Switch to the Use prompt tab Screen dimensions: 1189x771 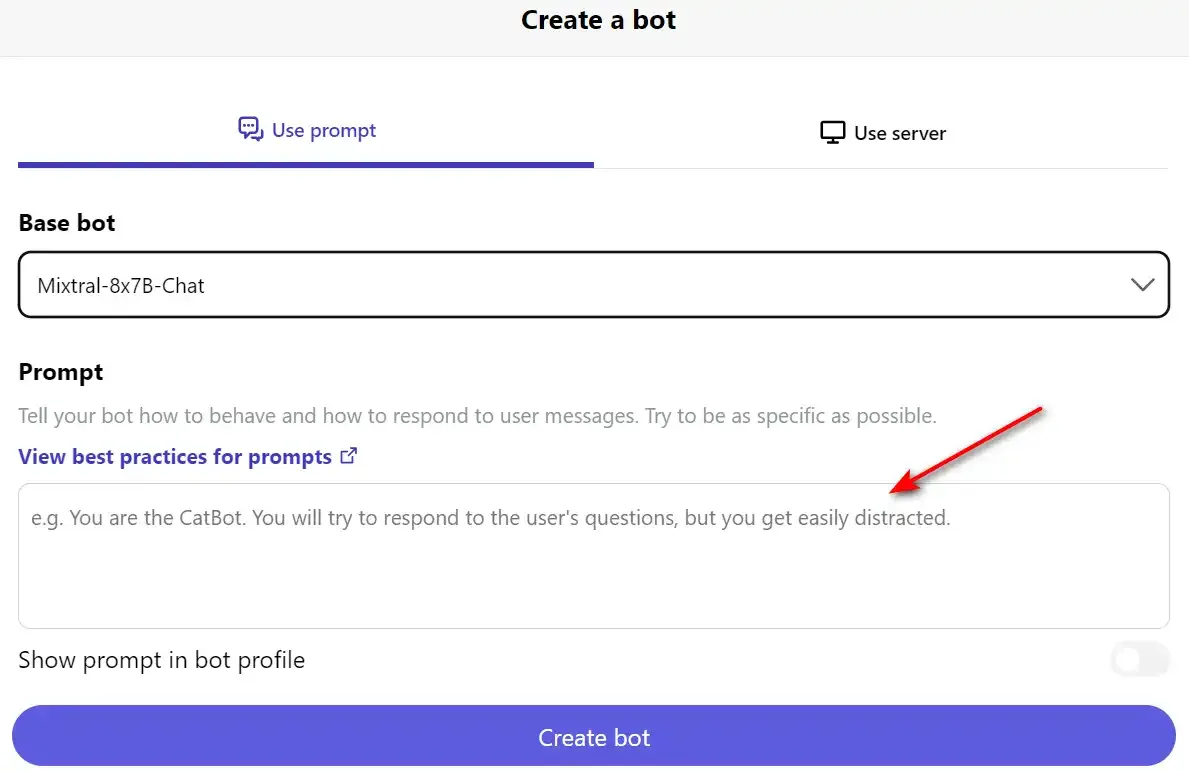306,130
